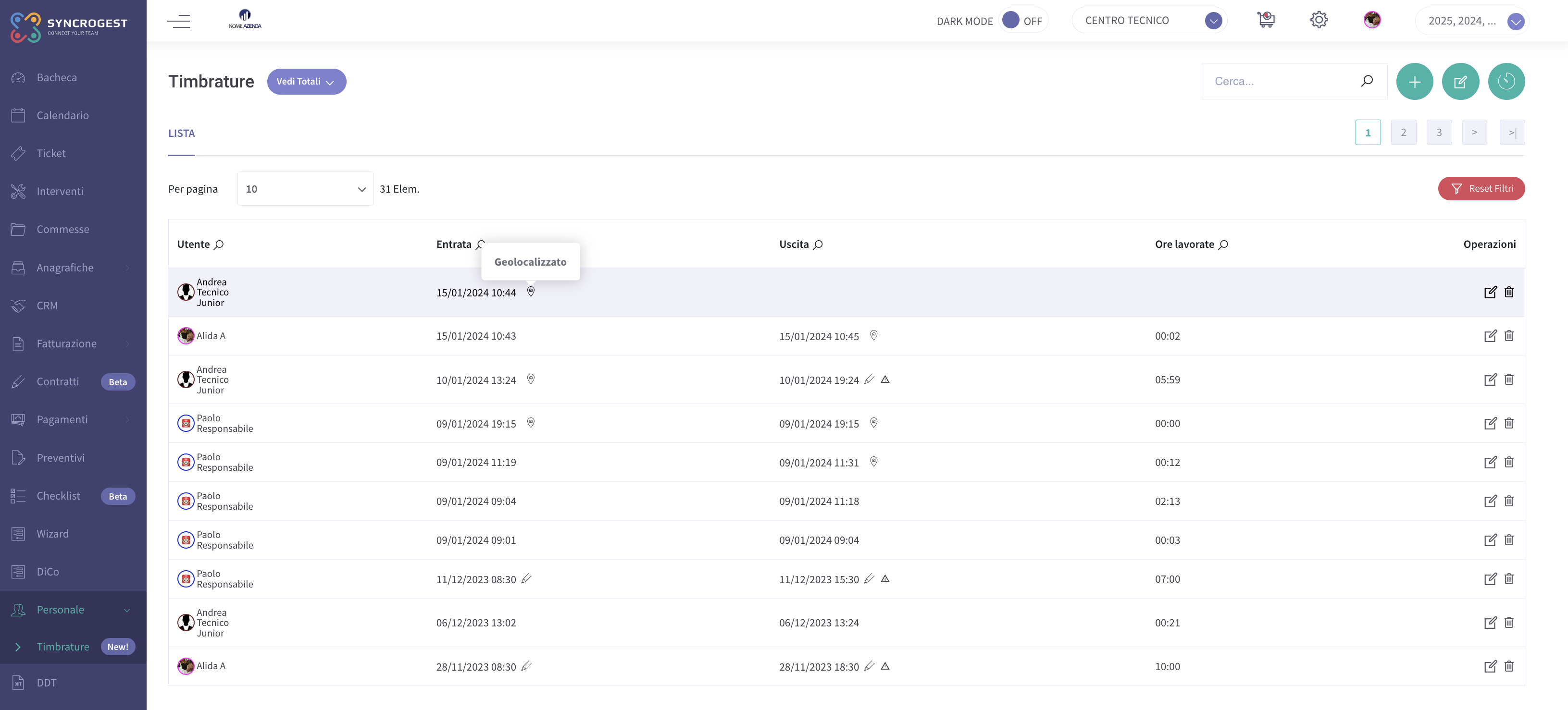Click Paolo Responsabile avatar in 09/01/2024 19:15 row
The width and height of the screenshot is (1568, 710).
(x=186, y=423)
